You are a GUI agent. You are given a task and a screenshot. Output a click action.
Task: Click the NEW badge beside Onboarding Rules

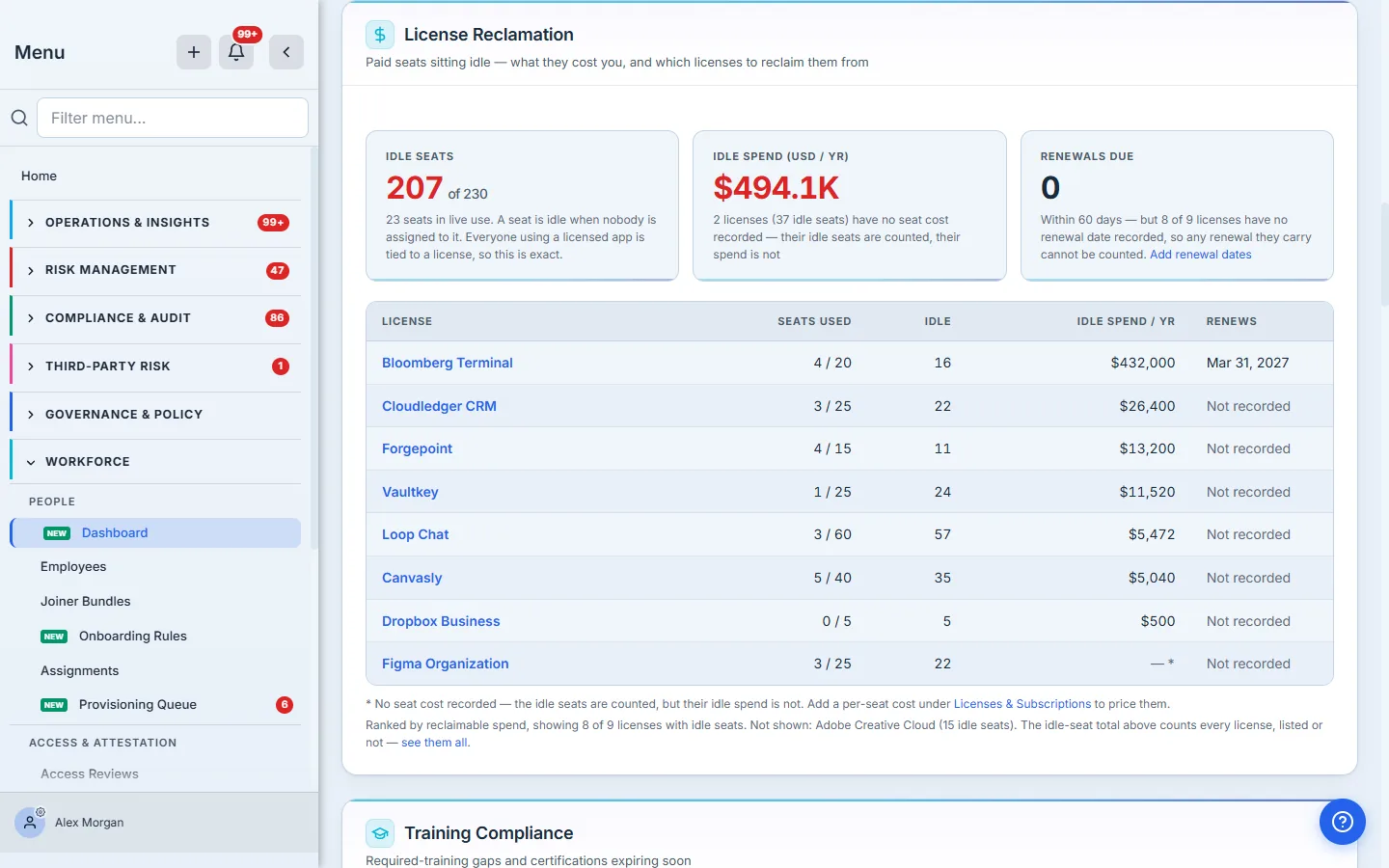54,637
